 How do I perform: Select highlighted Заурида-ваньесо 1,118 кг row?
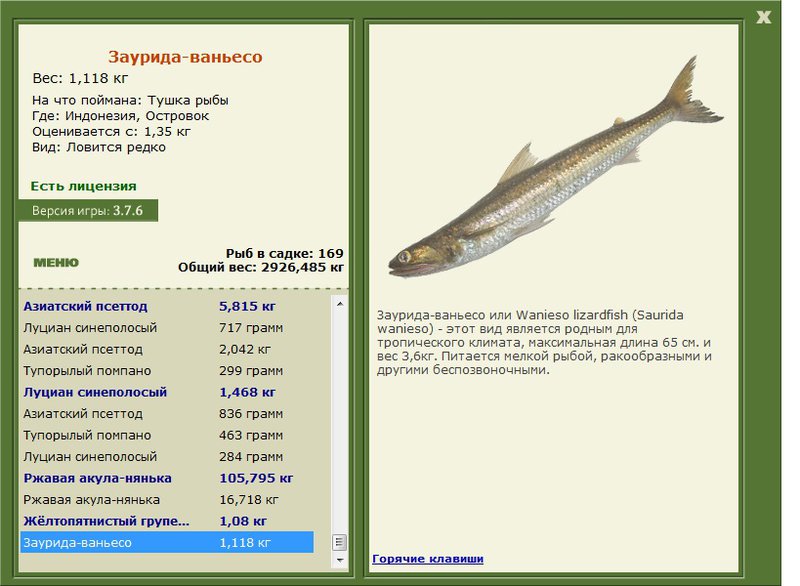click(167, 542)
